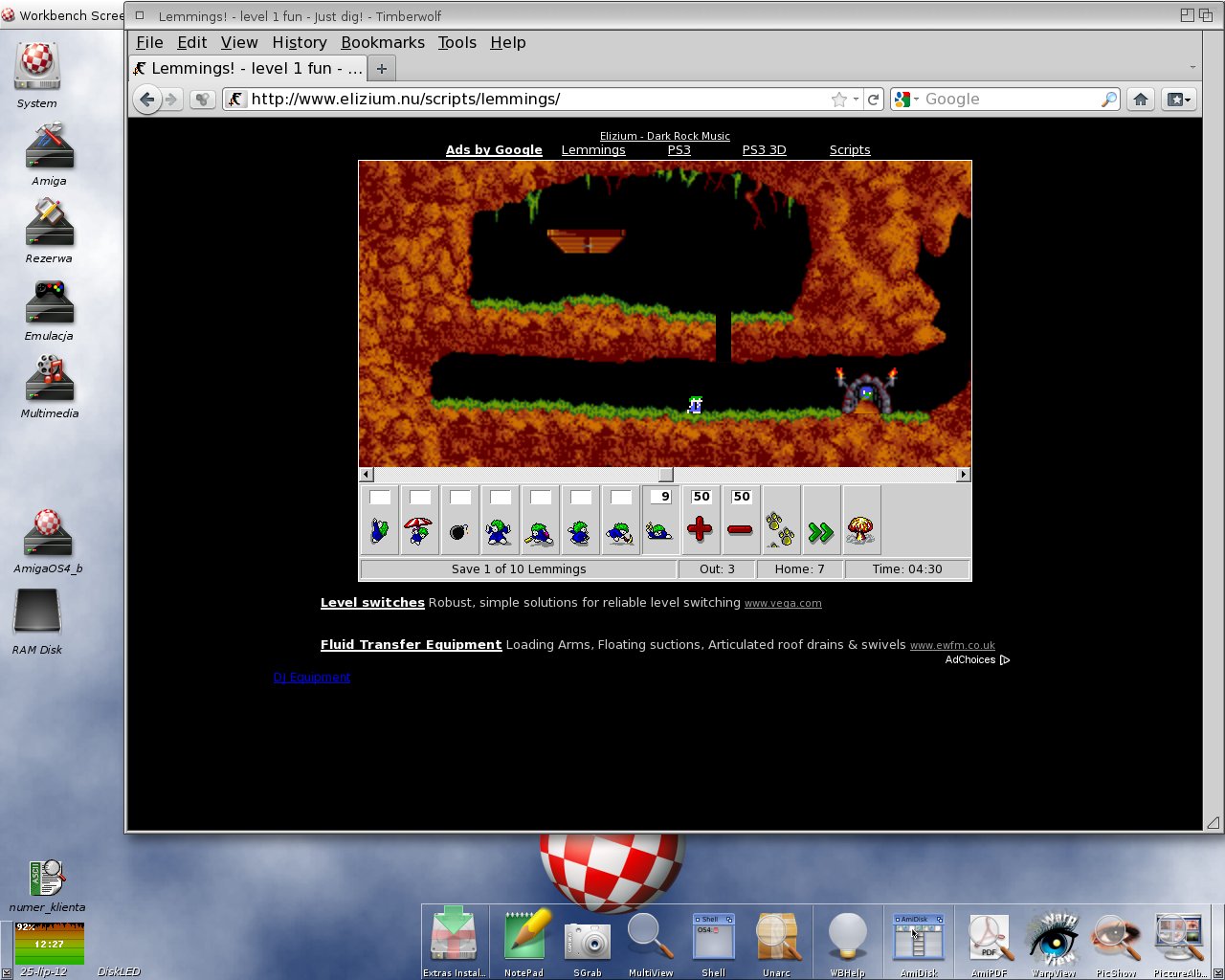Open the Edit menu
The width and height of the screenshot is (1225, 980).
(191, 43)
